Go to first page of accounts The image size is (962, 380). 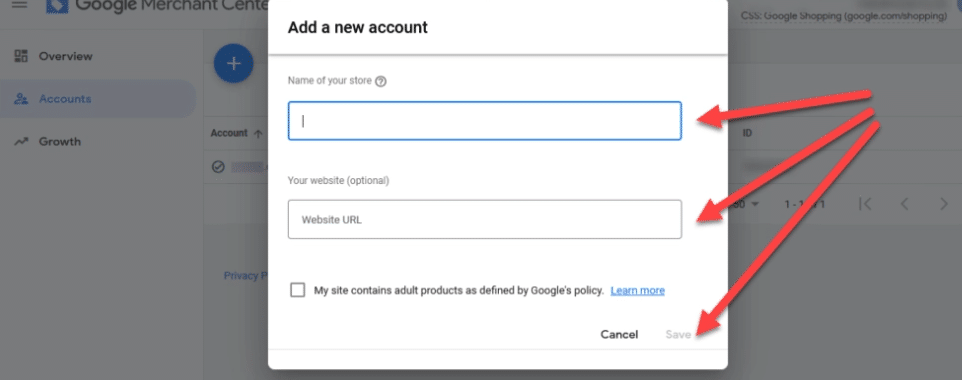click(865, 204)
